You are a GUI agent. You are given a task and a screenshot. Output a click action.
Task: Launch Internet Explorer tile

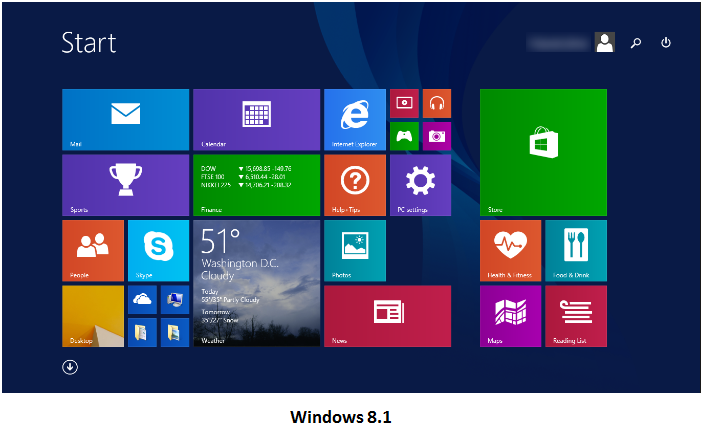tap(355, 120)
